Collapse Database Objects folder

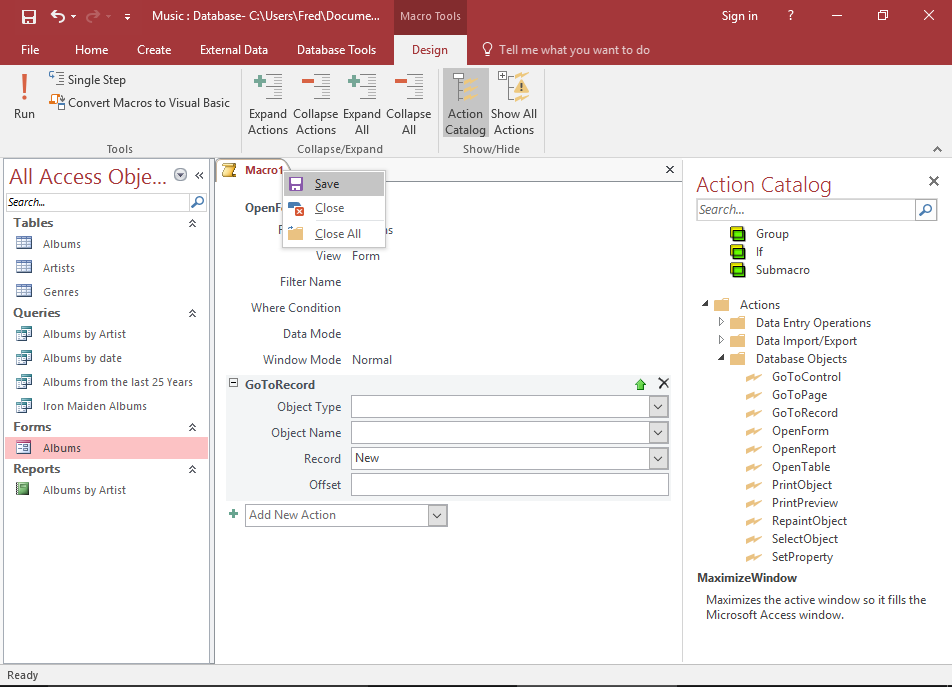(x=721, y=358)
